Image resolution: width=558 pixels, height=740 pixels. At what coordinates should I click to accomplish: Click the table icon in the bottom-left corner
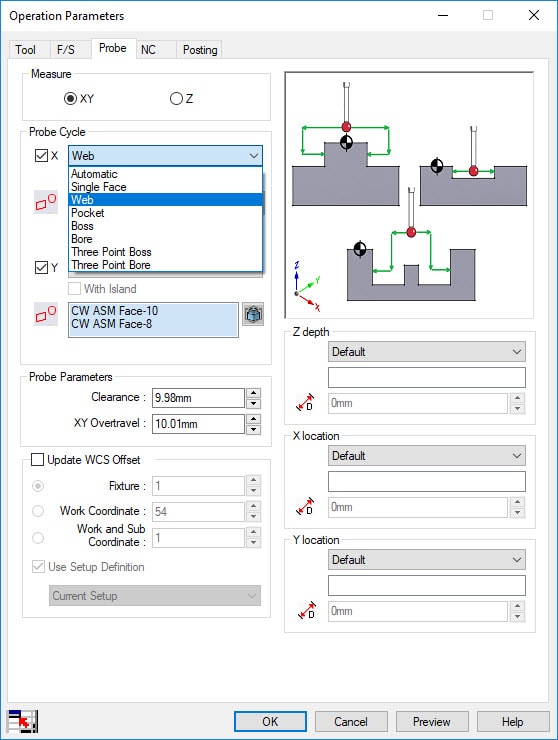(22, 721)
